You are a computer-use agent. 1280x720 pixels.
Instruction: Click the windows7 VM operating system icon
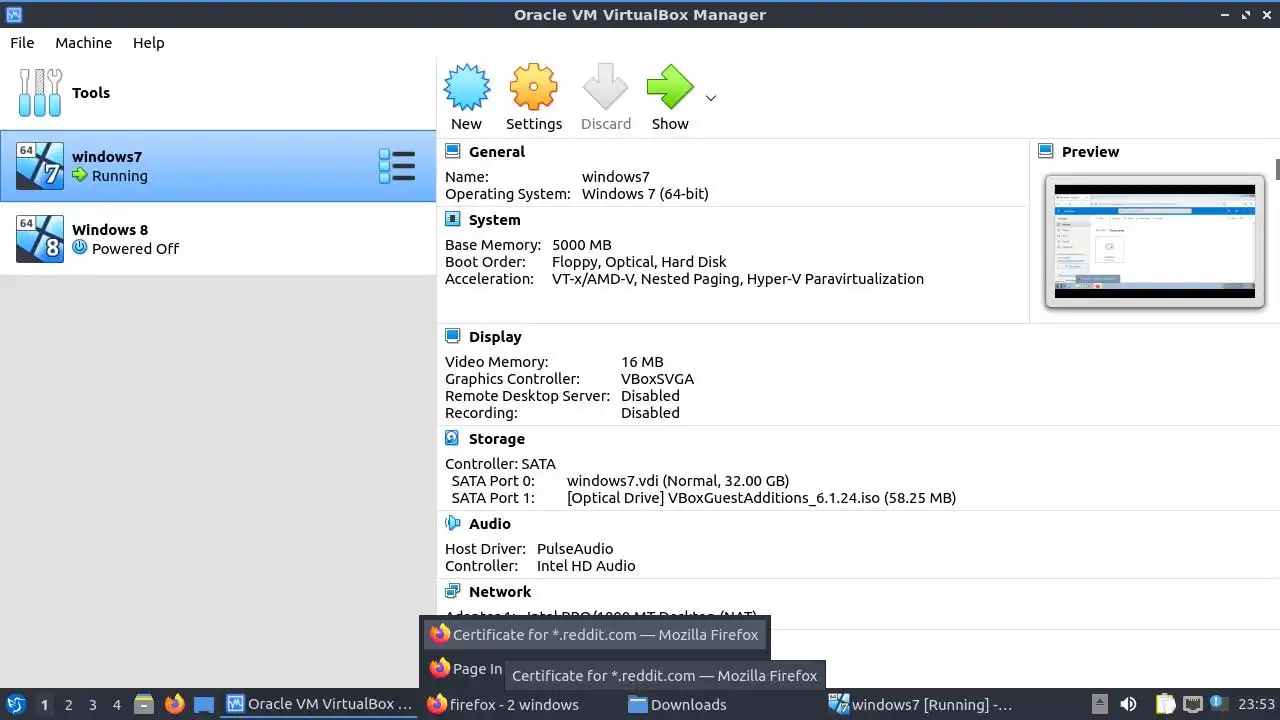[x=40, y=166]
